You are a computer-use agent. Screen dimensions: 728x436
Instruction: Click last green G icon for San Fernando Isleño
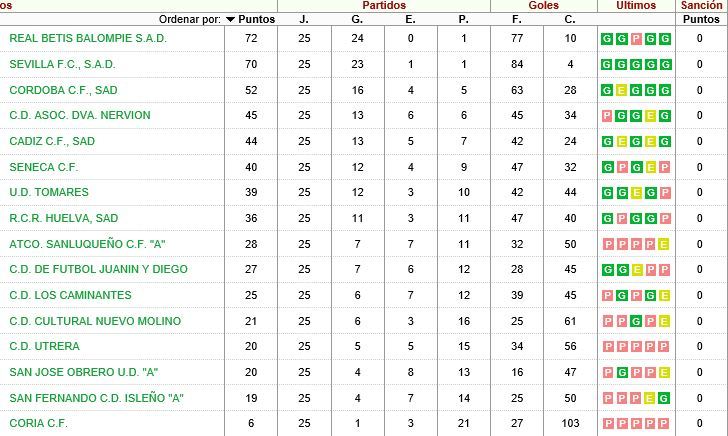pyautogui.click(x=664, y=398)
